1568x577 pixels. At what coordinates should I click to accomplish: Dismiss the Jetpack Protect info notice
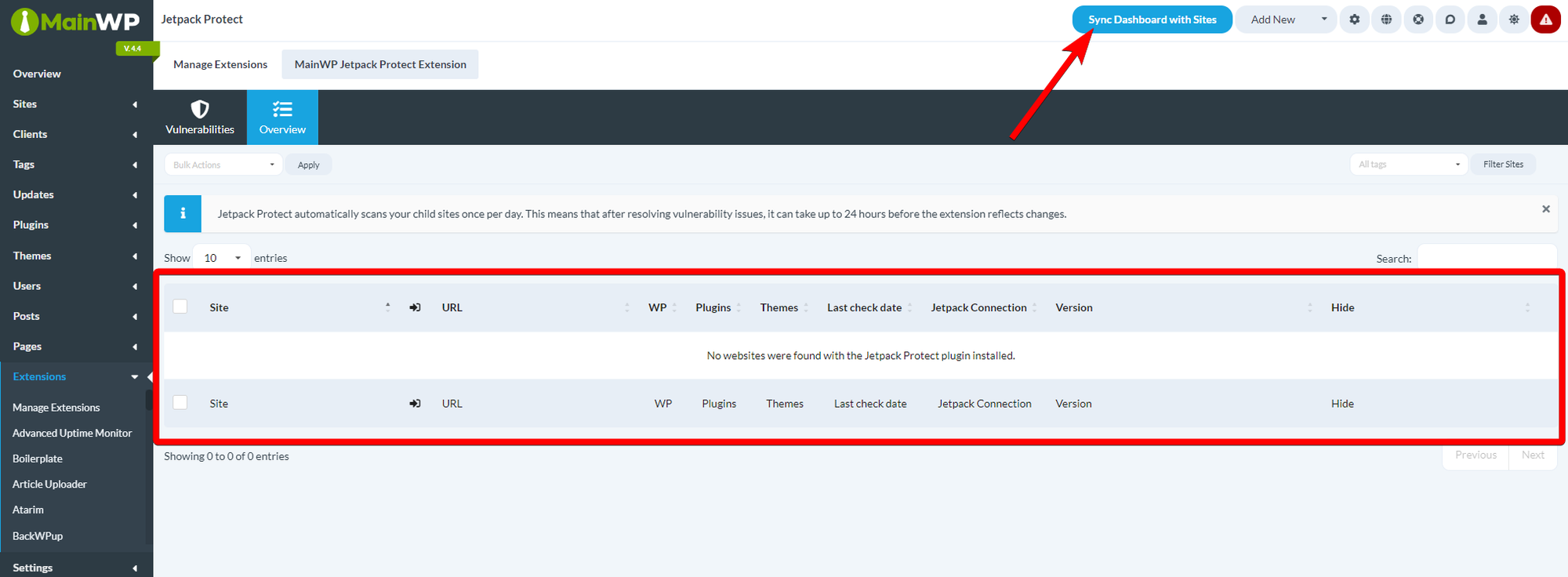1546,209
